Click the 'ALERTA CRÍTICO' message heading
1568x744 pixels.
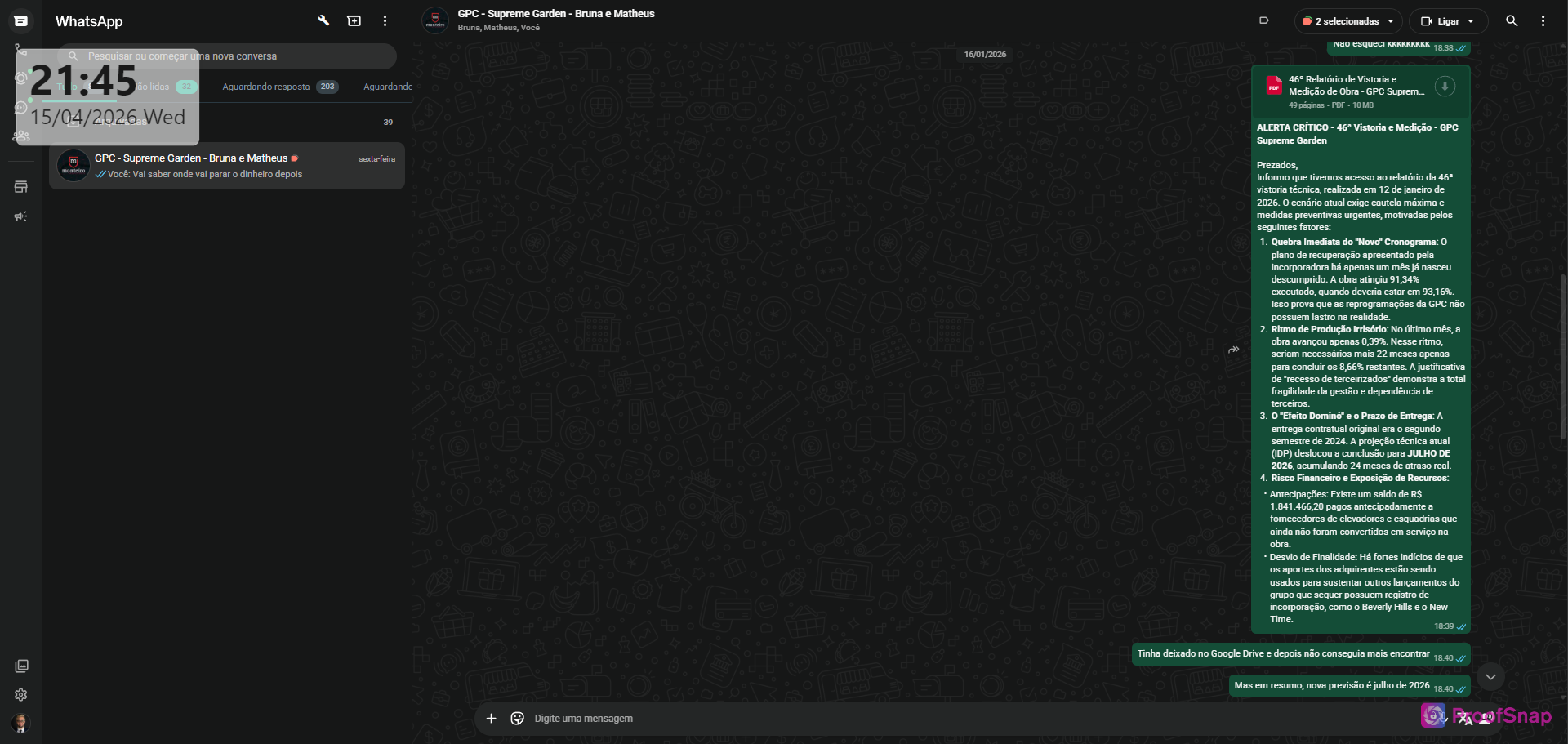(x=1357, y=134)
